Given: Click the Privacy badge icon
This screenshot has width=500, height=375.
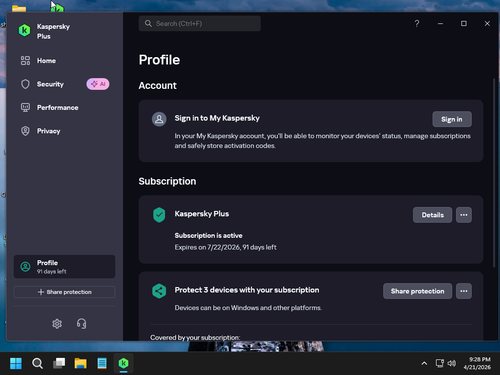Looking at the screenshot, I should pyautogui.click(x=25, y=131).
